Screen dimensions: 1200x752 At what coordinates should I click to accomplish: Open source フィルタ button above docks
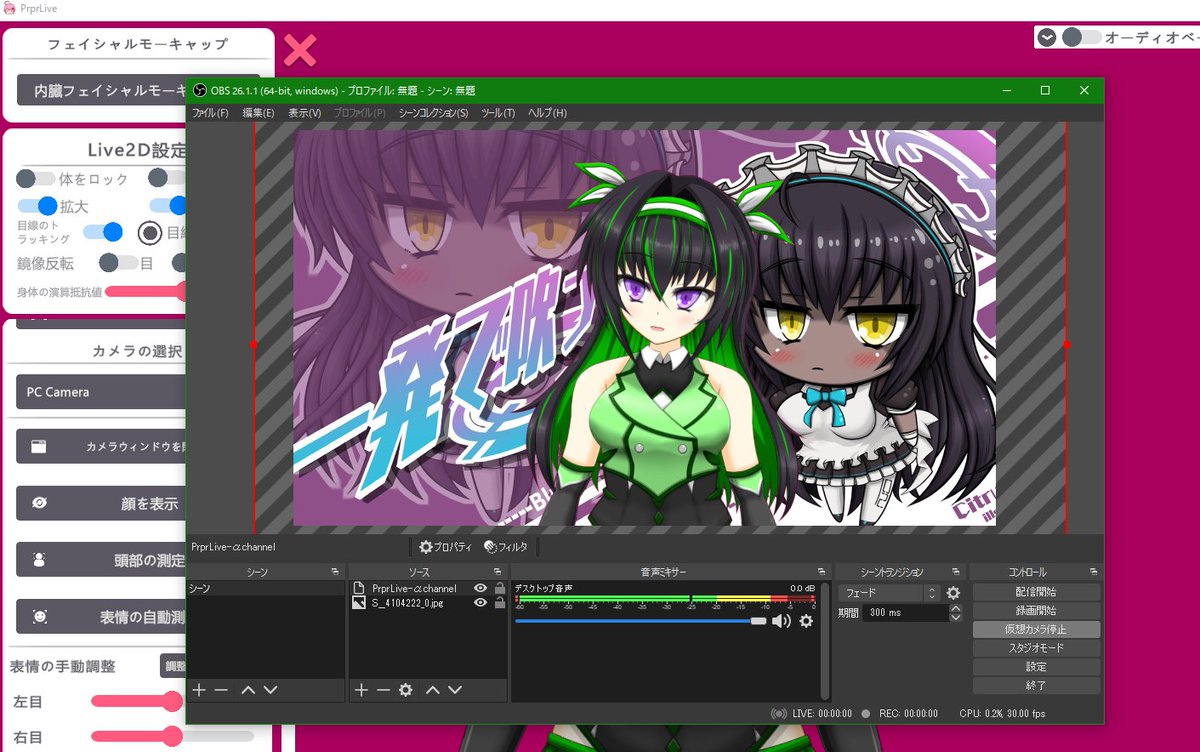[x=506, y=547]
